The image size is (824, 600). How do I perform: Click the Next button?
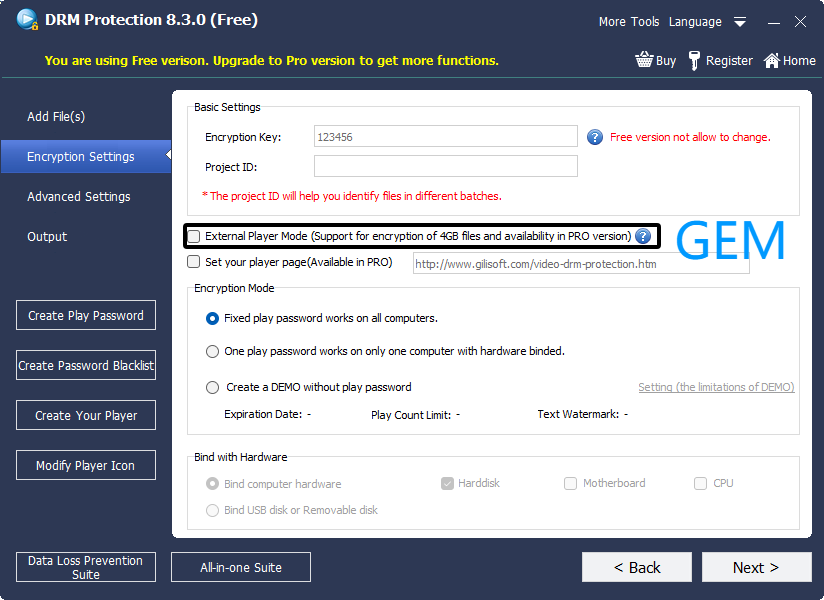[x=756, y=567]
